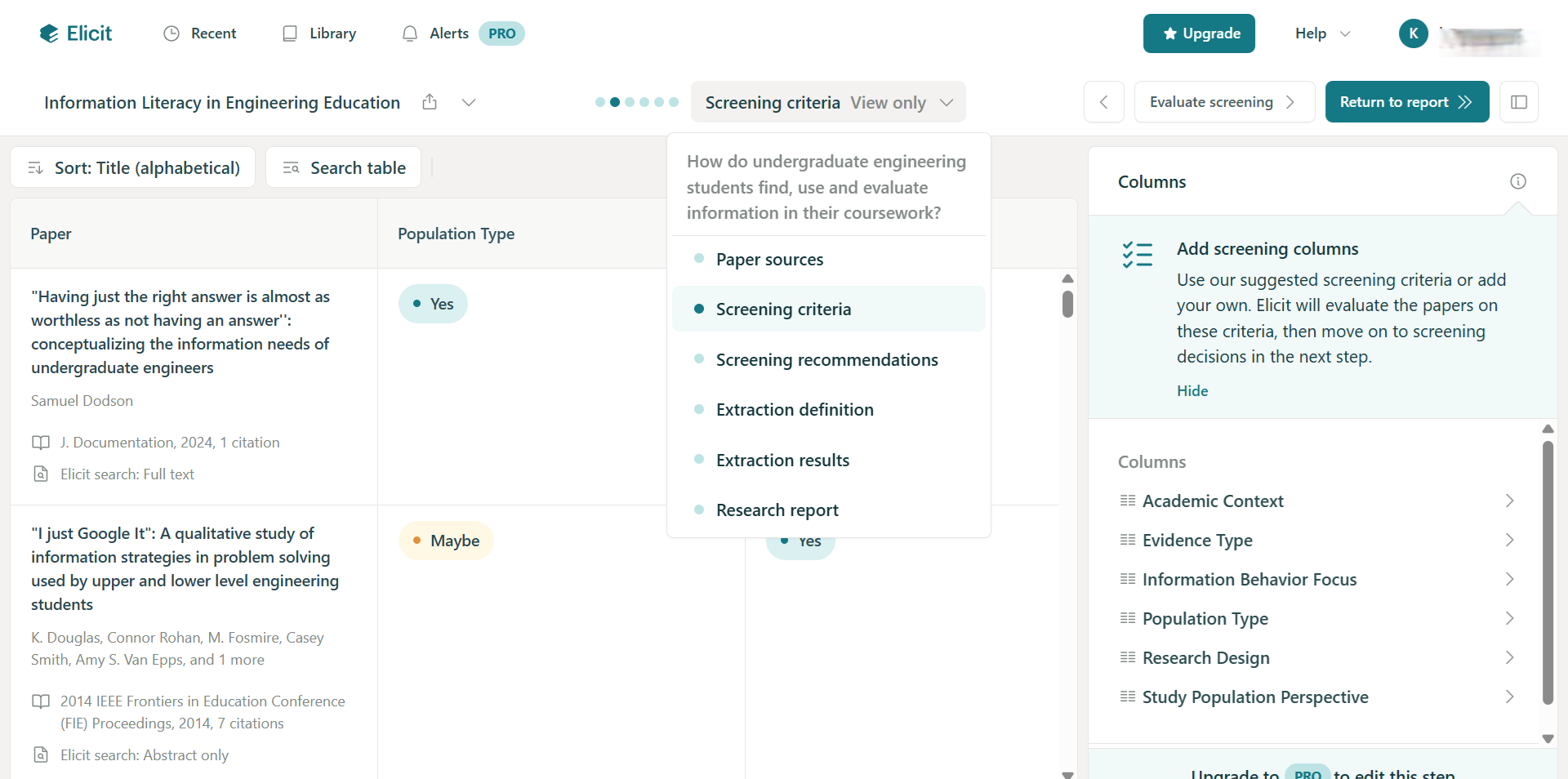
Task: Expand the Help menu
Action: coord(1321,33)
